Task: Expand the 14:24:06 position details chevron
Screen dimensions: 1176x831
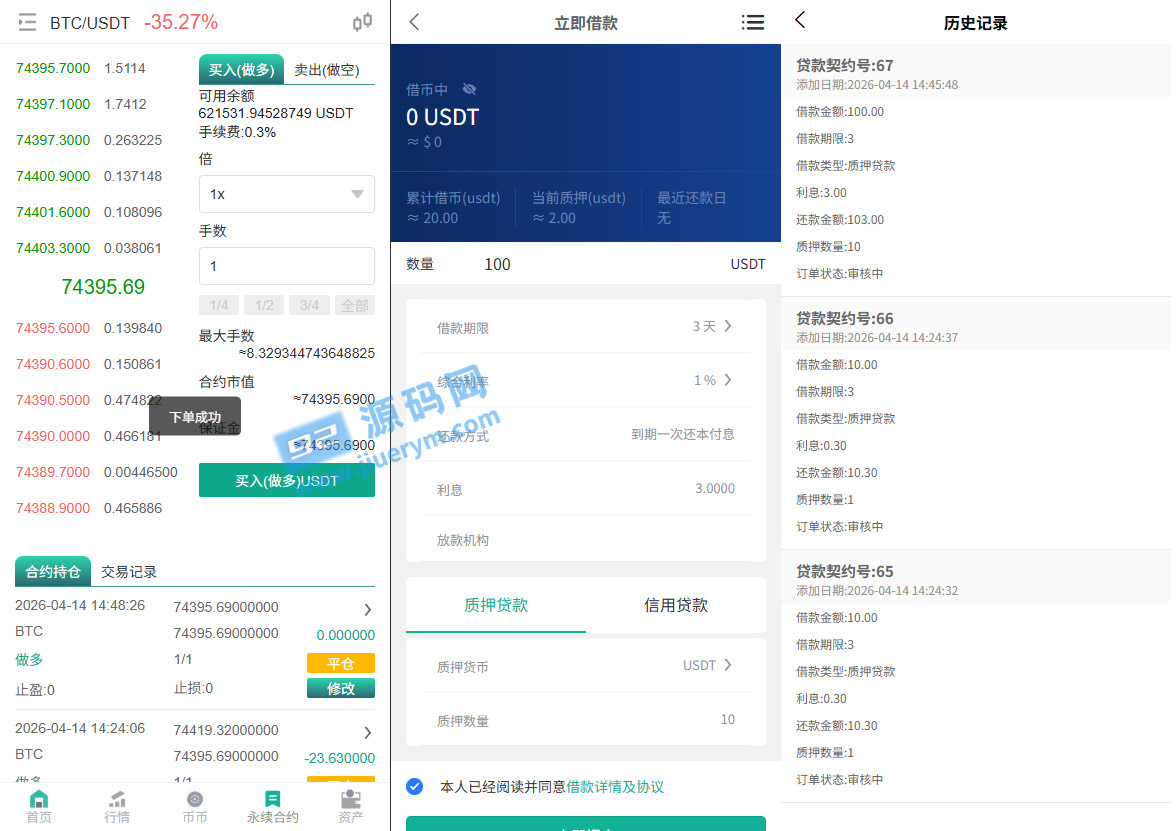Action: tap(368, 733)
